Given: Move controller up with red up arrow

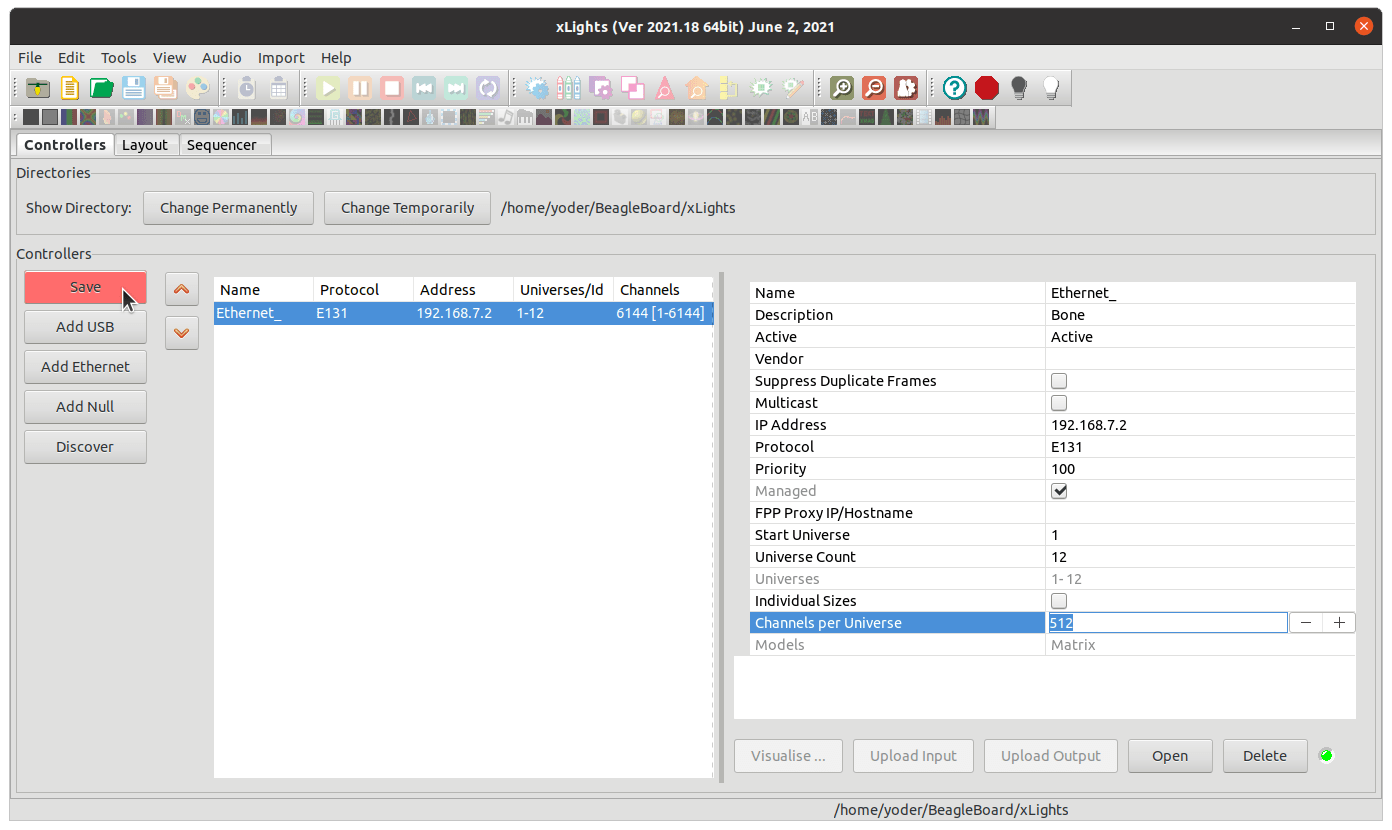Looking at the screenshot, I should click(x=181, y=289).
